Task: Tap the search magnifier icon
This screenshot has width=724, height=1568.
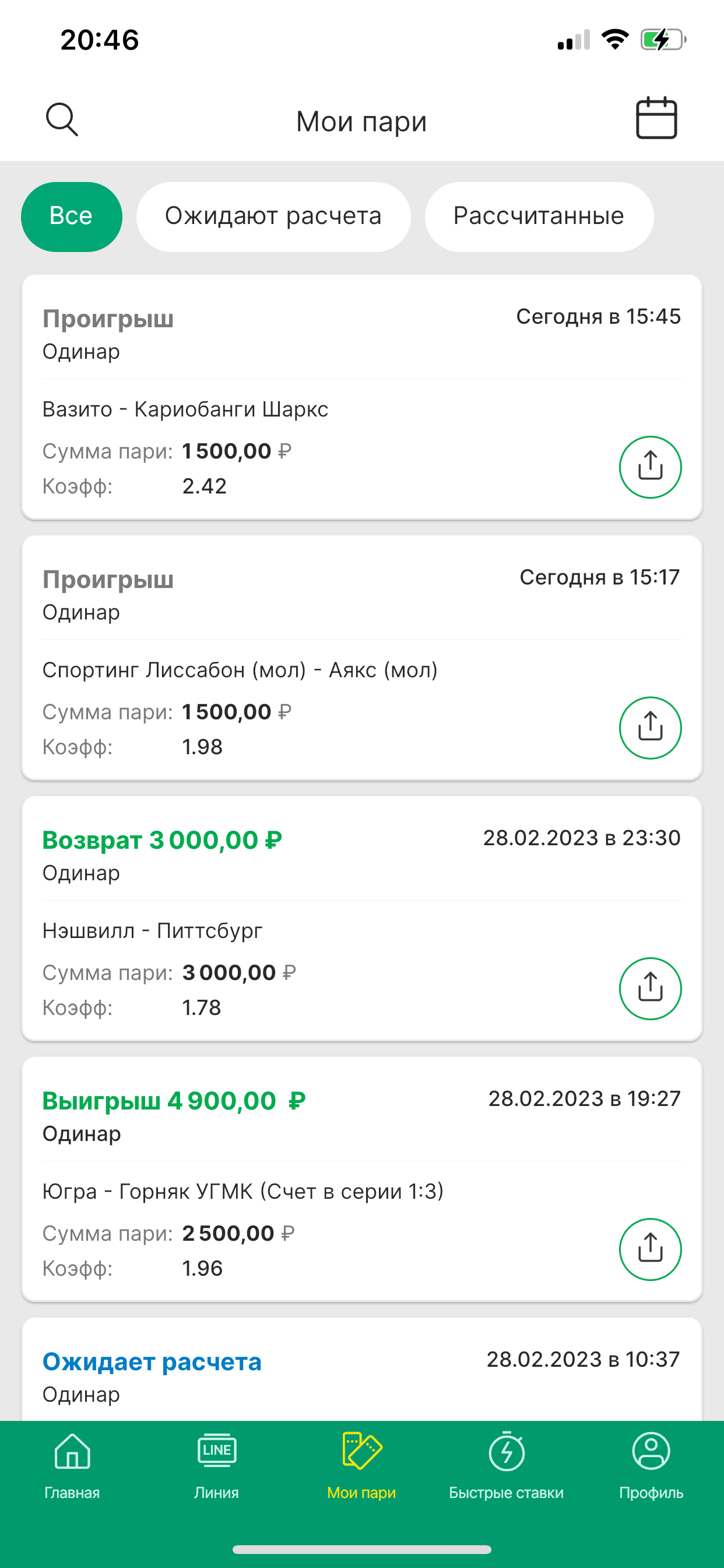Action: point(62,120)
